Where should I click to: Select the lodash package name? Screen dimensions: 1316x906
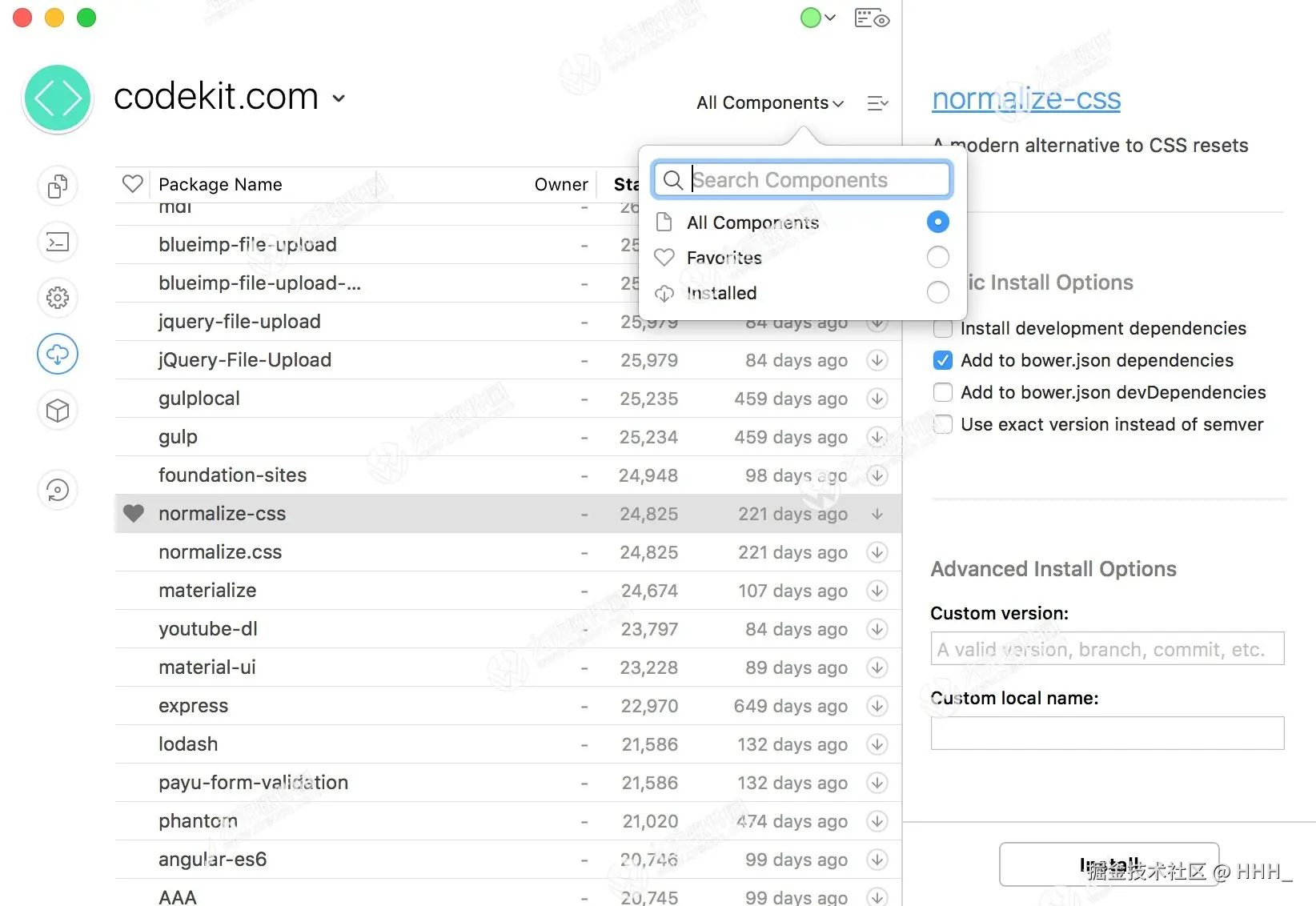pyautogui.click(x=188, y=744)
